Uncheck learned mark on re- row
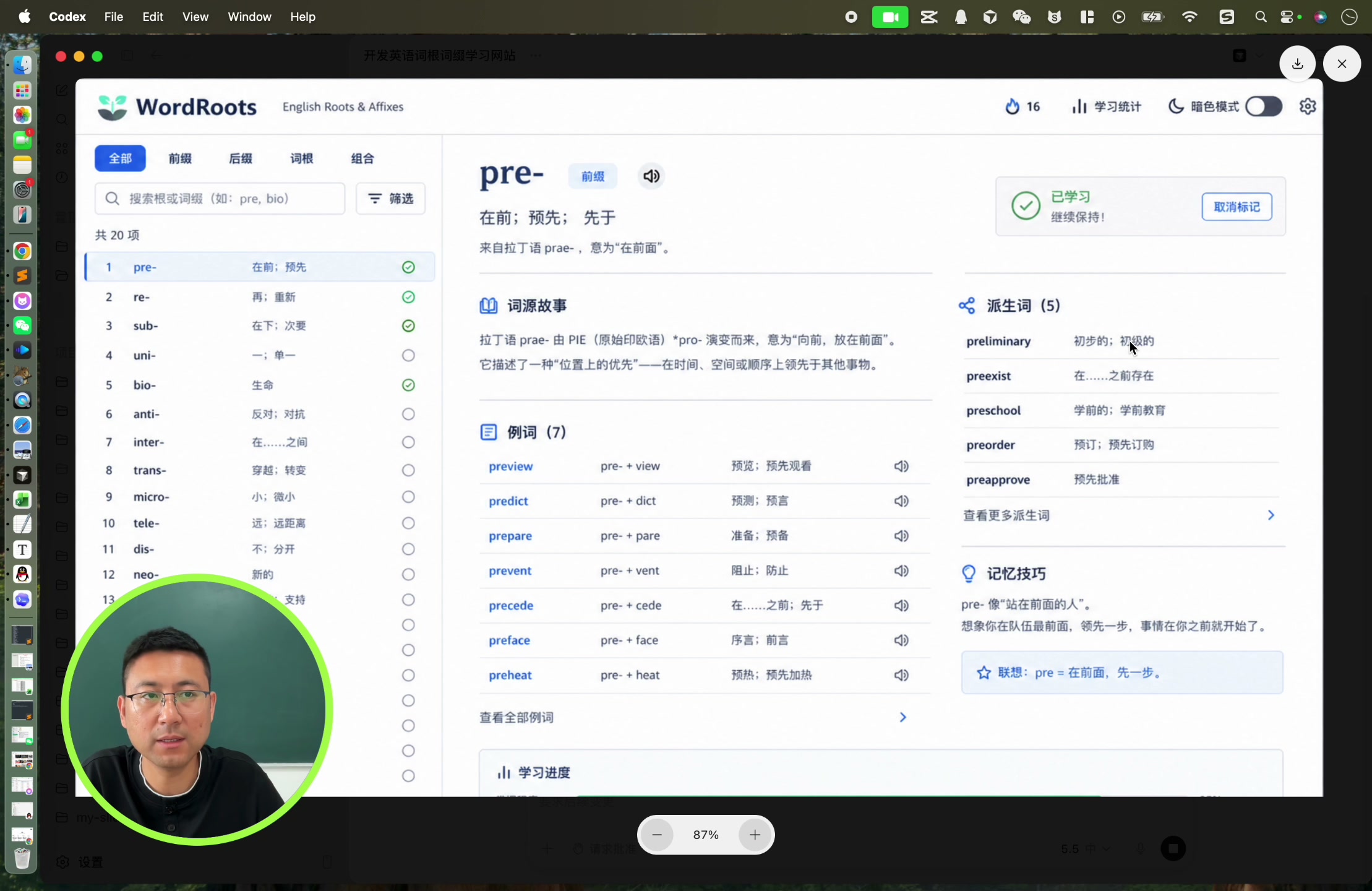 [408, 297]
